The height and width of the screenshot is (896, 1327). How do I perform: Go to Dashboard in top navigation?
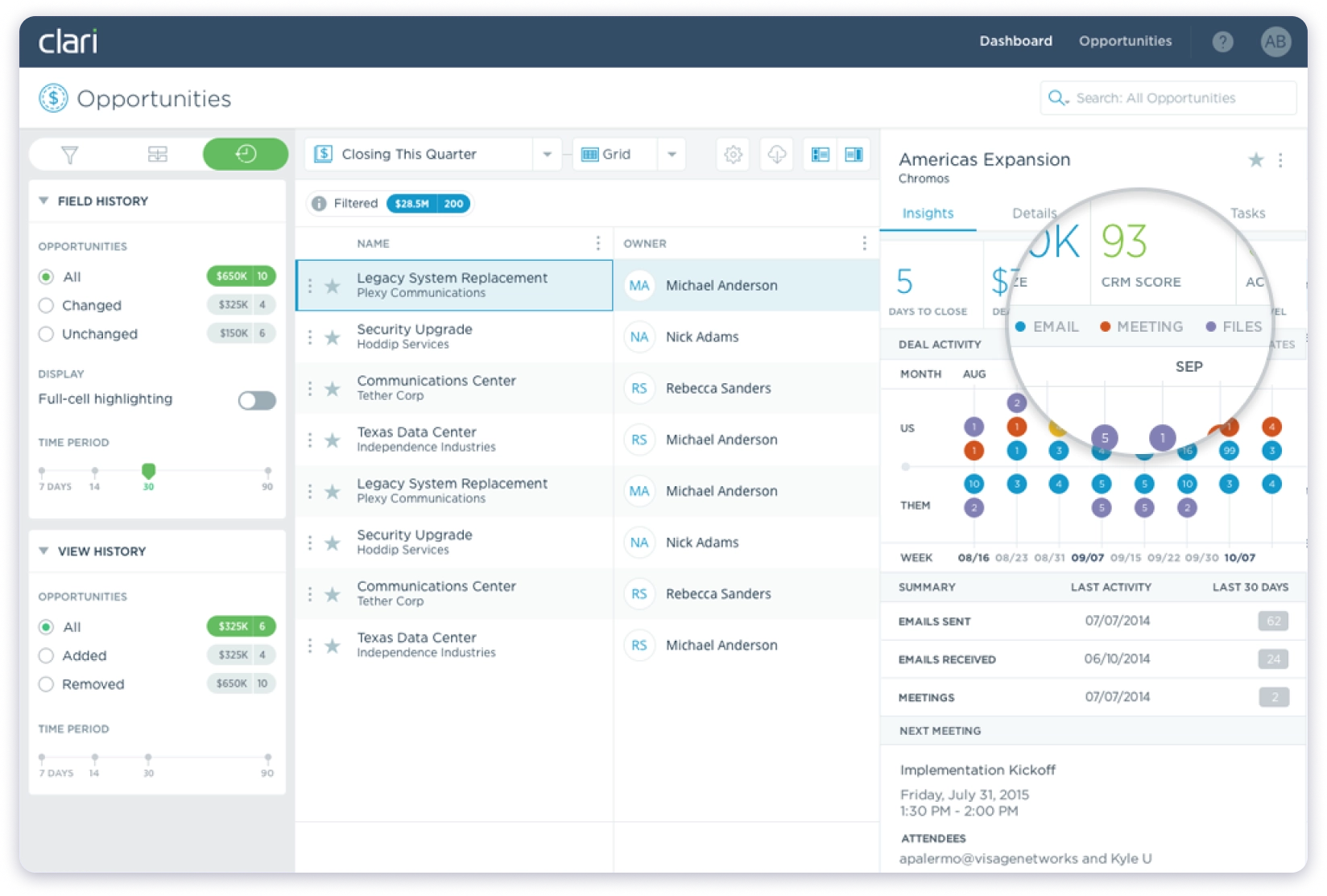point(1015,41)
